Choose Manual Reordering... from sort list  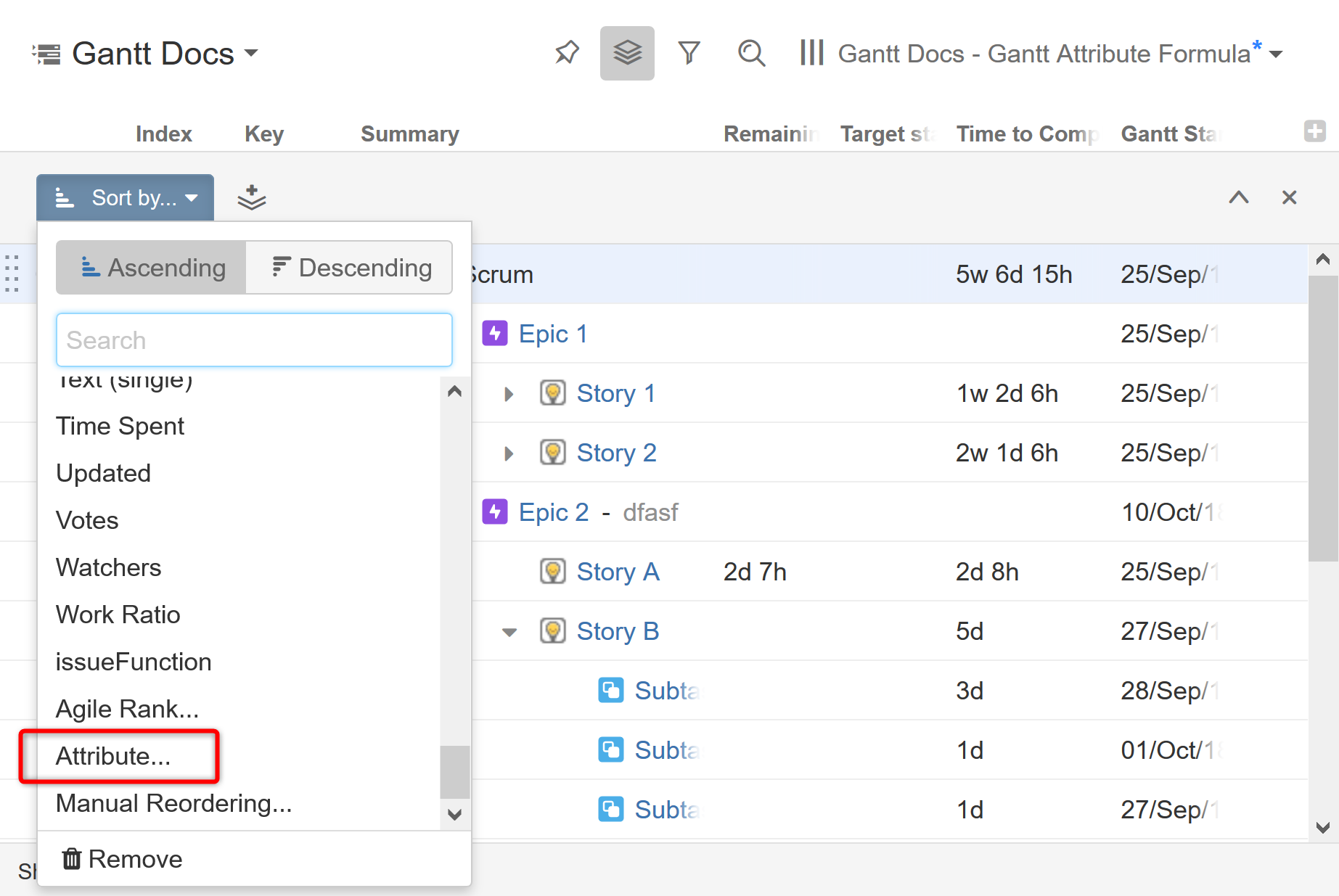pyautogui.click(x=173, y=803)
